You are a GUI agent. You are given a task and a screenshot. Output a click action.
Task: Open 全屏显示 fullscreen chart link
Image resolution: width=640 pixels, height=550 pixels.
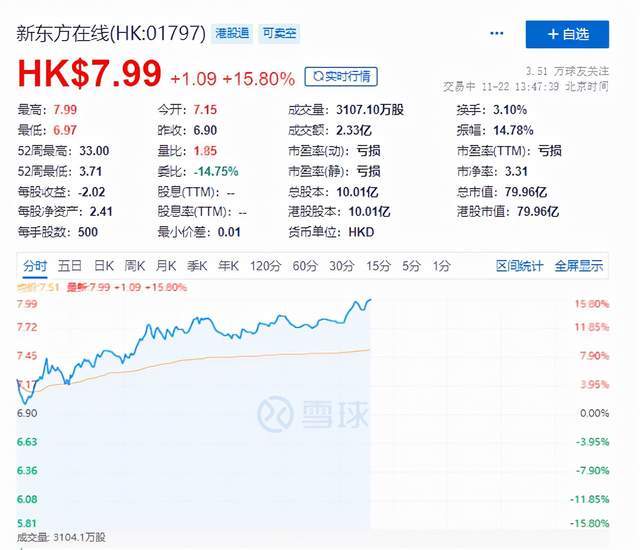pyautogui.click(x=578, y=266)
